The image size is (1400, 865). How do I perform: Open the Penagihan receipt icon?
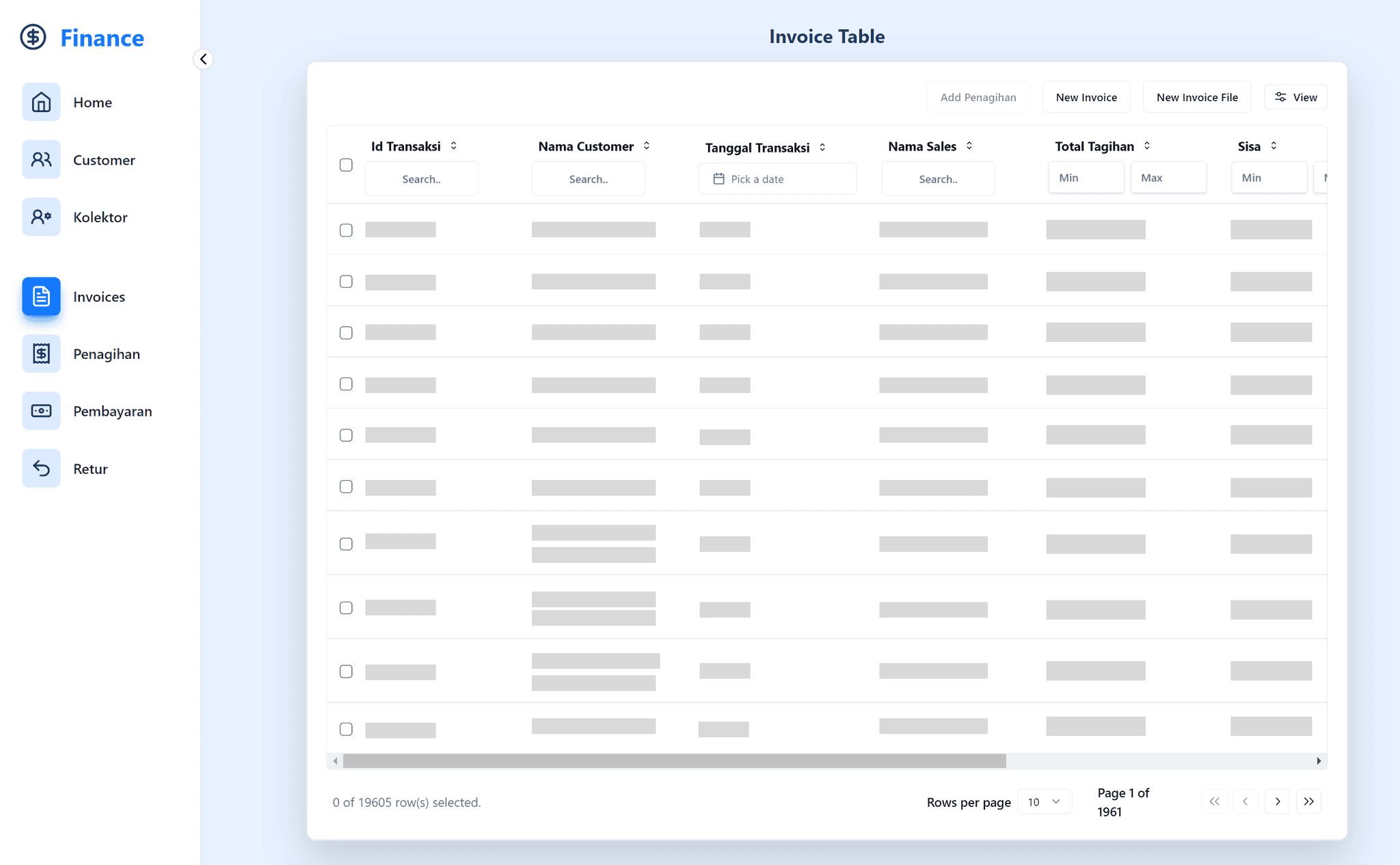coord(41,354)
